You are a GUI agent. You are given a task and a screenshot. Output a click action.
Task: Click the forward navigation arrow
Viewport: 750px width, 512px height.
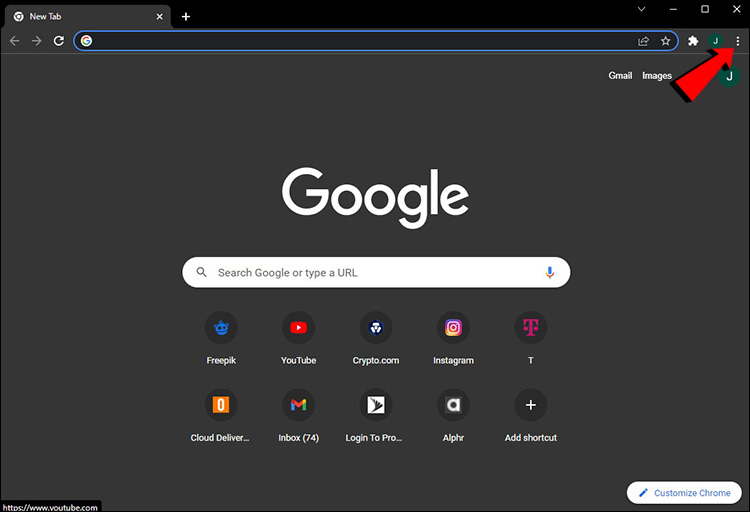coord(36,41)
